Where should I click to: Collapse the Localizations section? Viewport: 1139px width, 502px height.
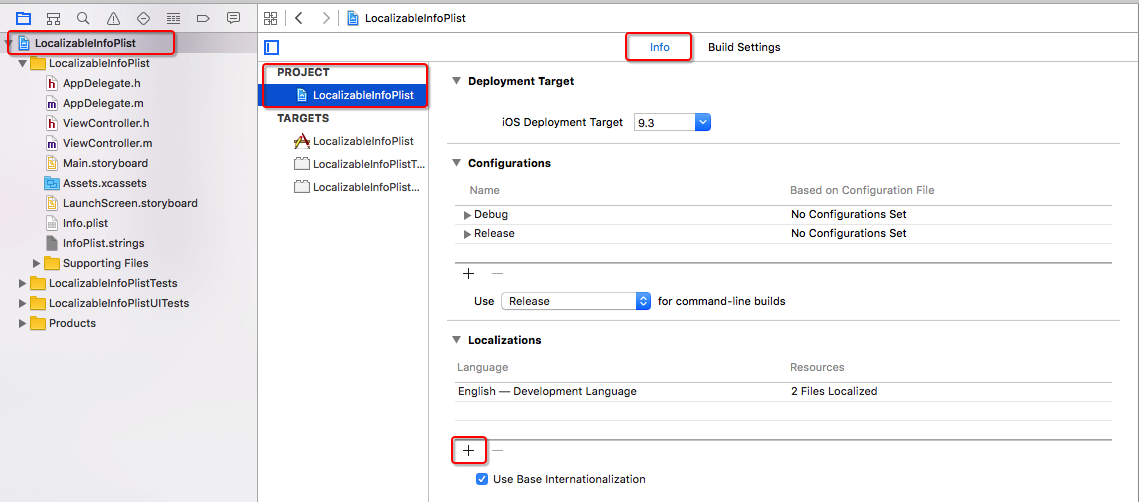coord(457,340)
